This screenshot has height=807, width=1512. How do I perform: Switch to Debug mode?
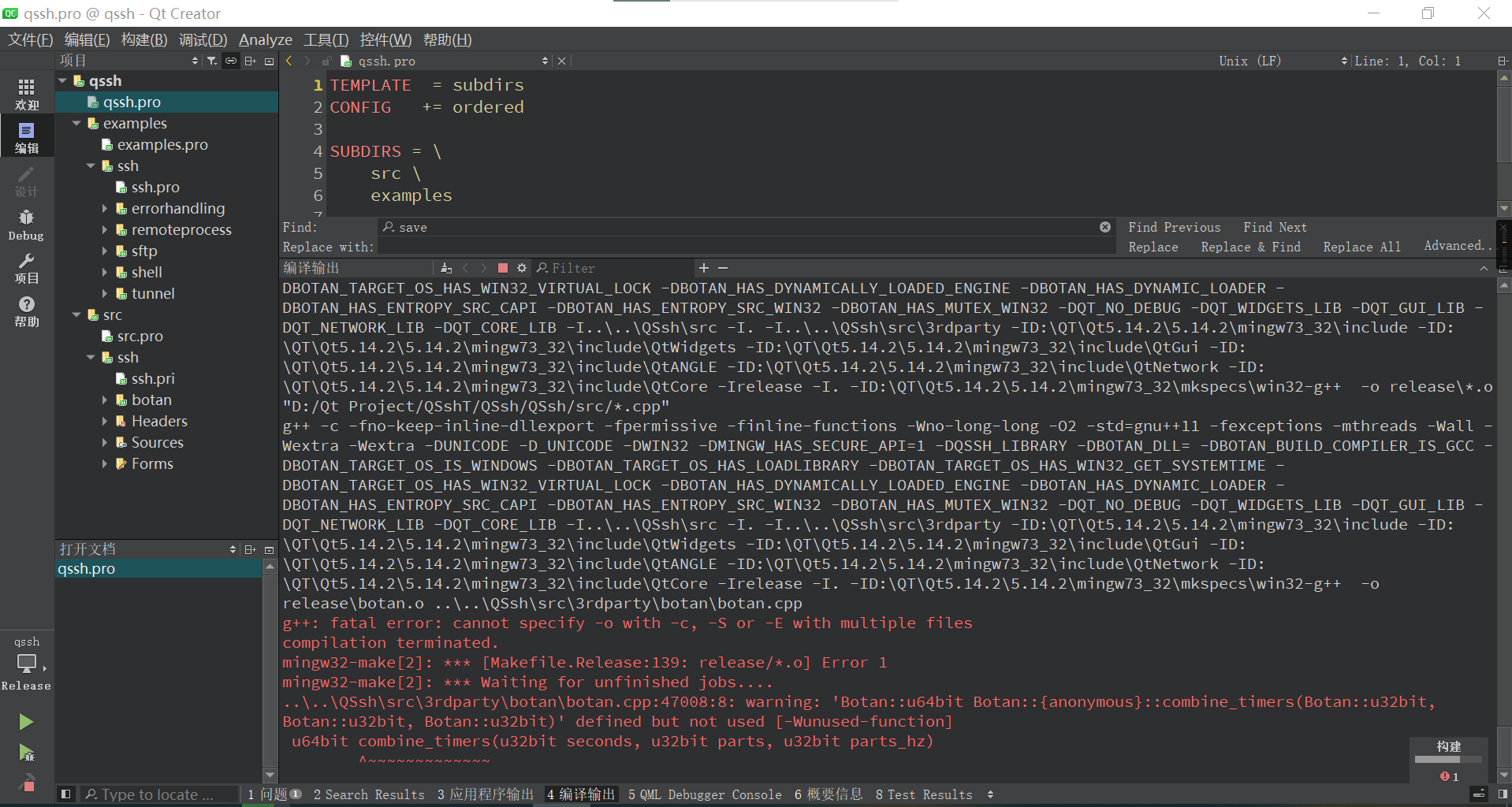(27, 224)
